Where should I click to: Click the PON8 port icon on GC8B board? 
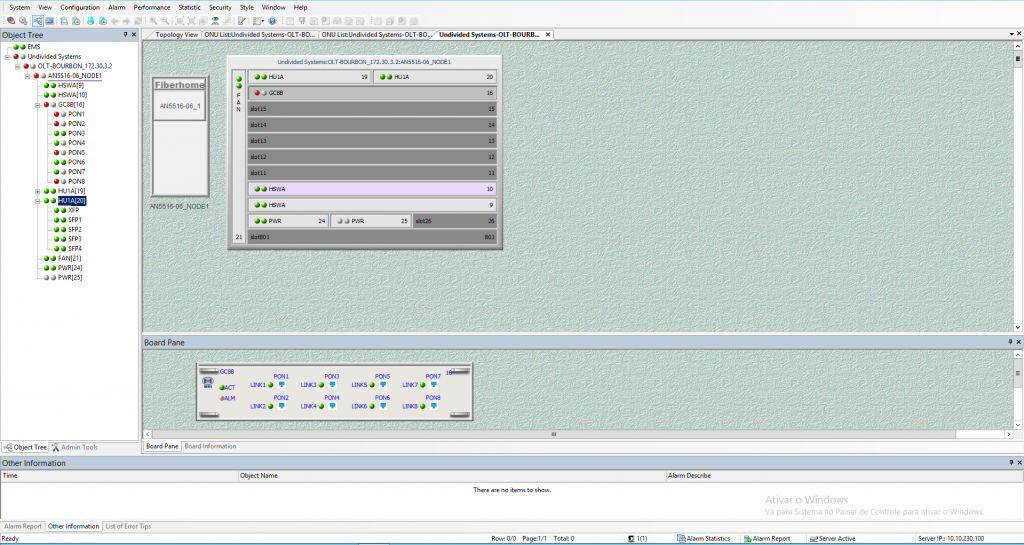tap(435, 406)
